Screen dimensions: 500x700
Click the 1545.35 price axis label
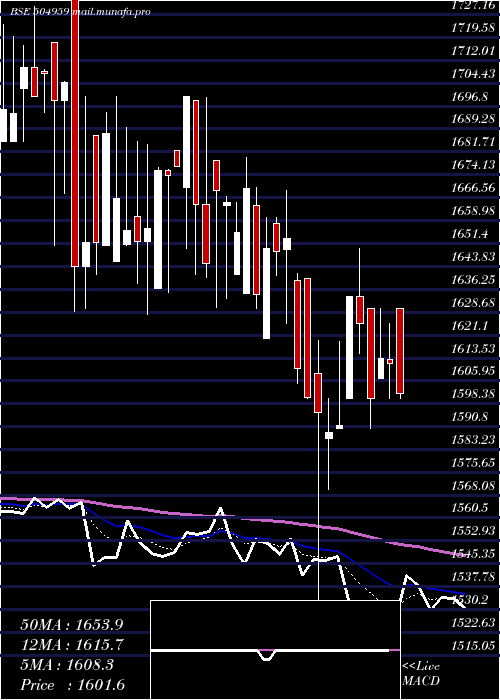pyautogui.click(x=473, y=554)
